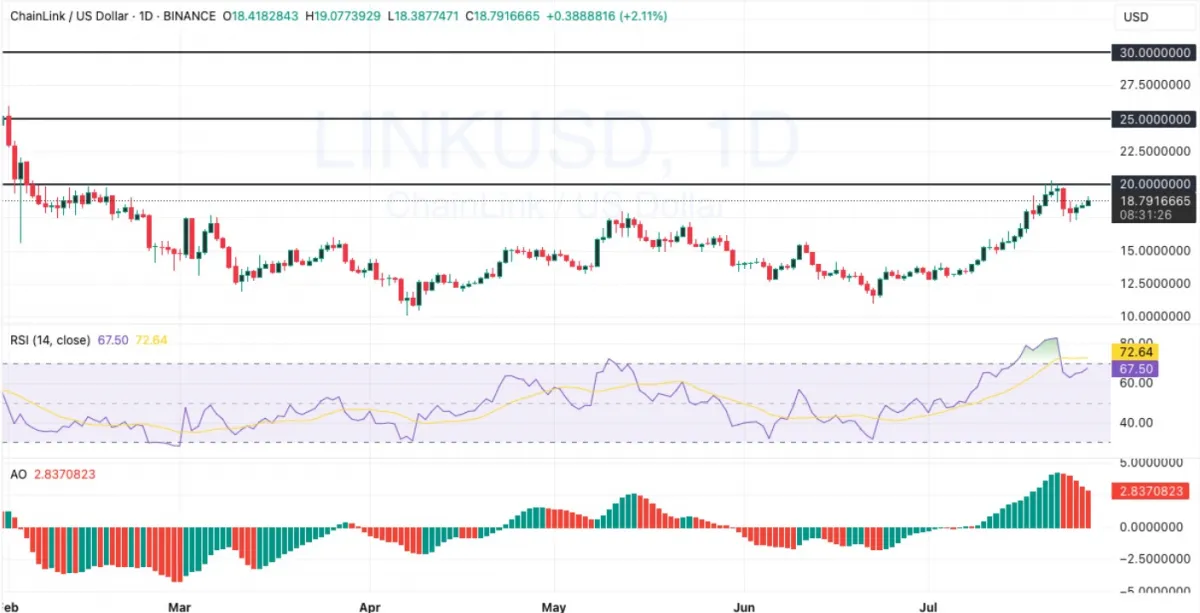Click the 27.5000000 price axis tick
The image size is (1200, 613).
coord(1156,85)
